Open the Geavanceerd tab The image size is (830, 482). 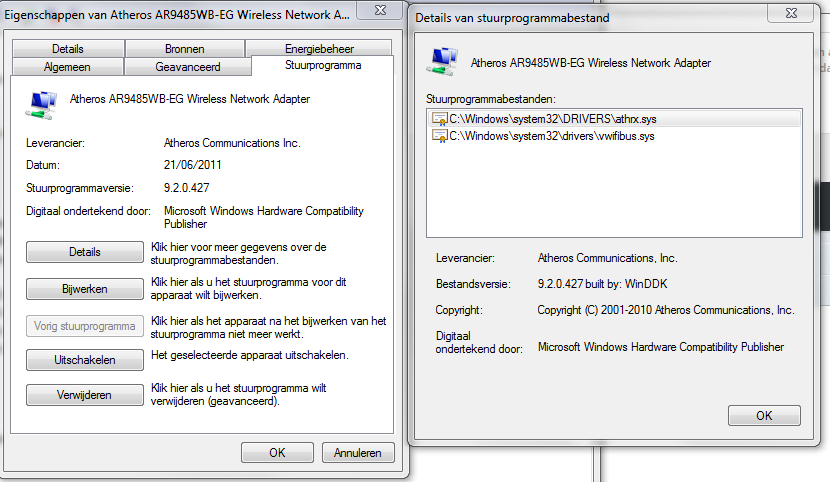pos(187,67)
